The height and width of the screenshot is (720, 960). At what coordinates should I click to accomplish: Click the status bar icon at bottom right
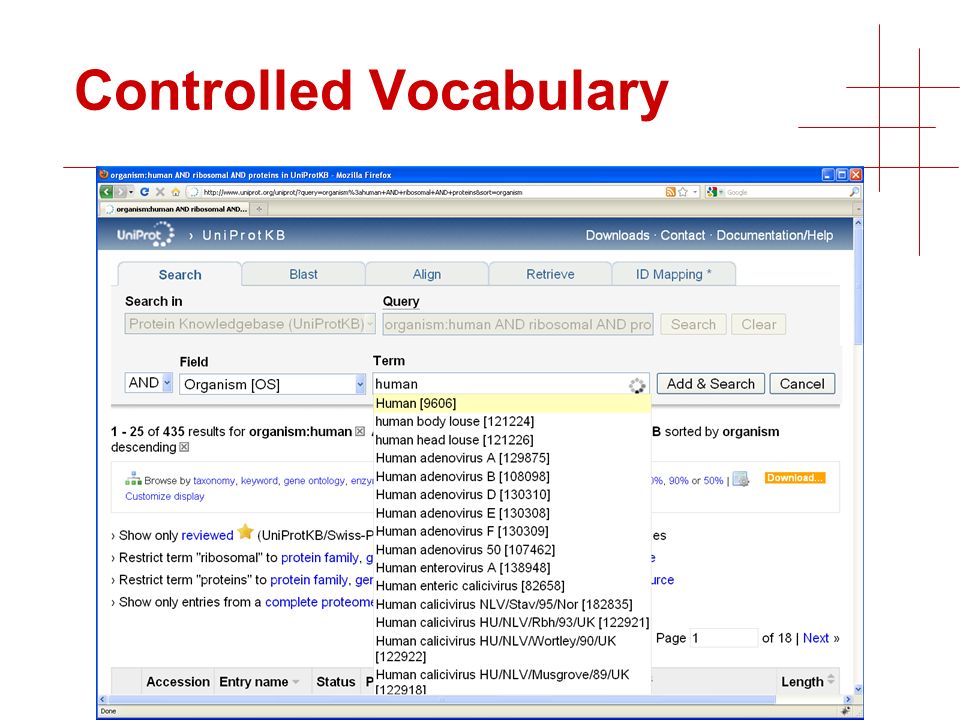[x=846, y=711]
